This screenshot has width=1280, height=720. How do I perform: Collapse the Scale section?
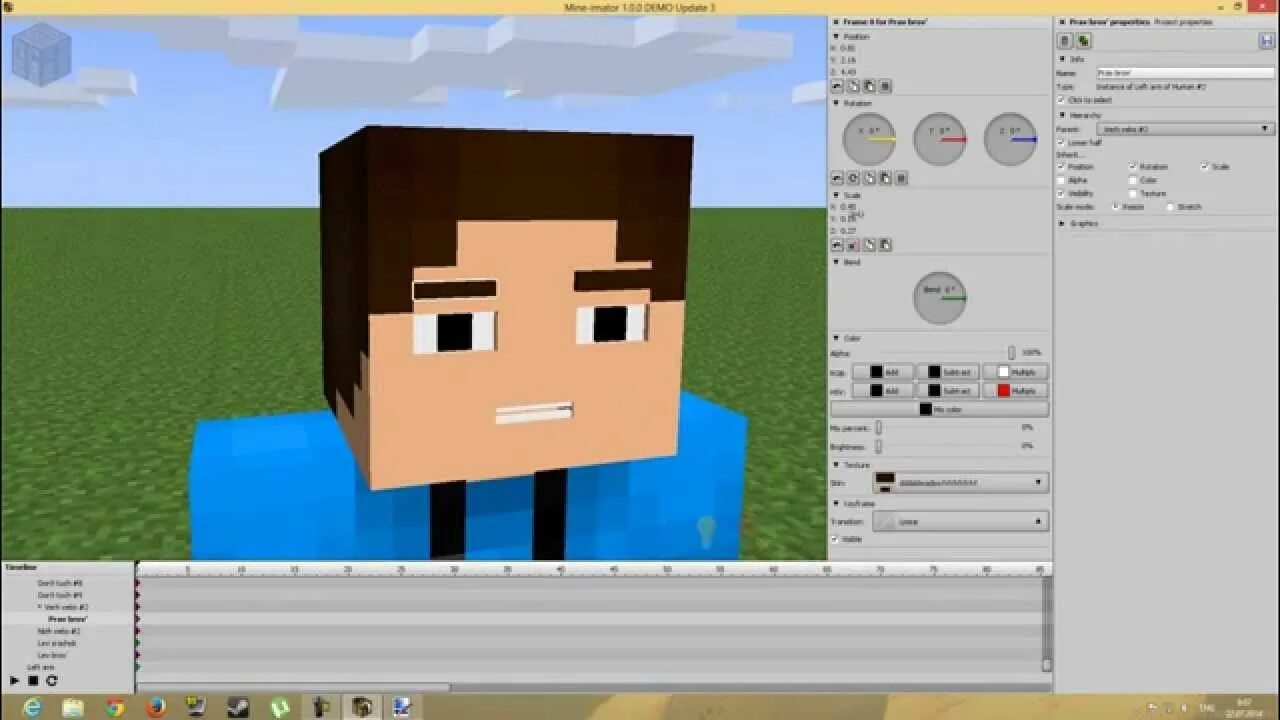pyautogui.click(x=836, y=196)
